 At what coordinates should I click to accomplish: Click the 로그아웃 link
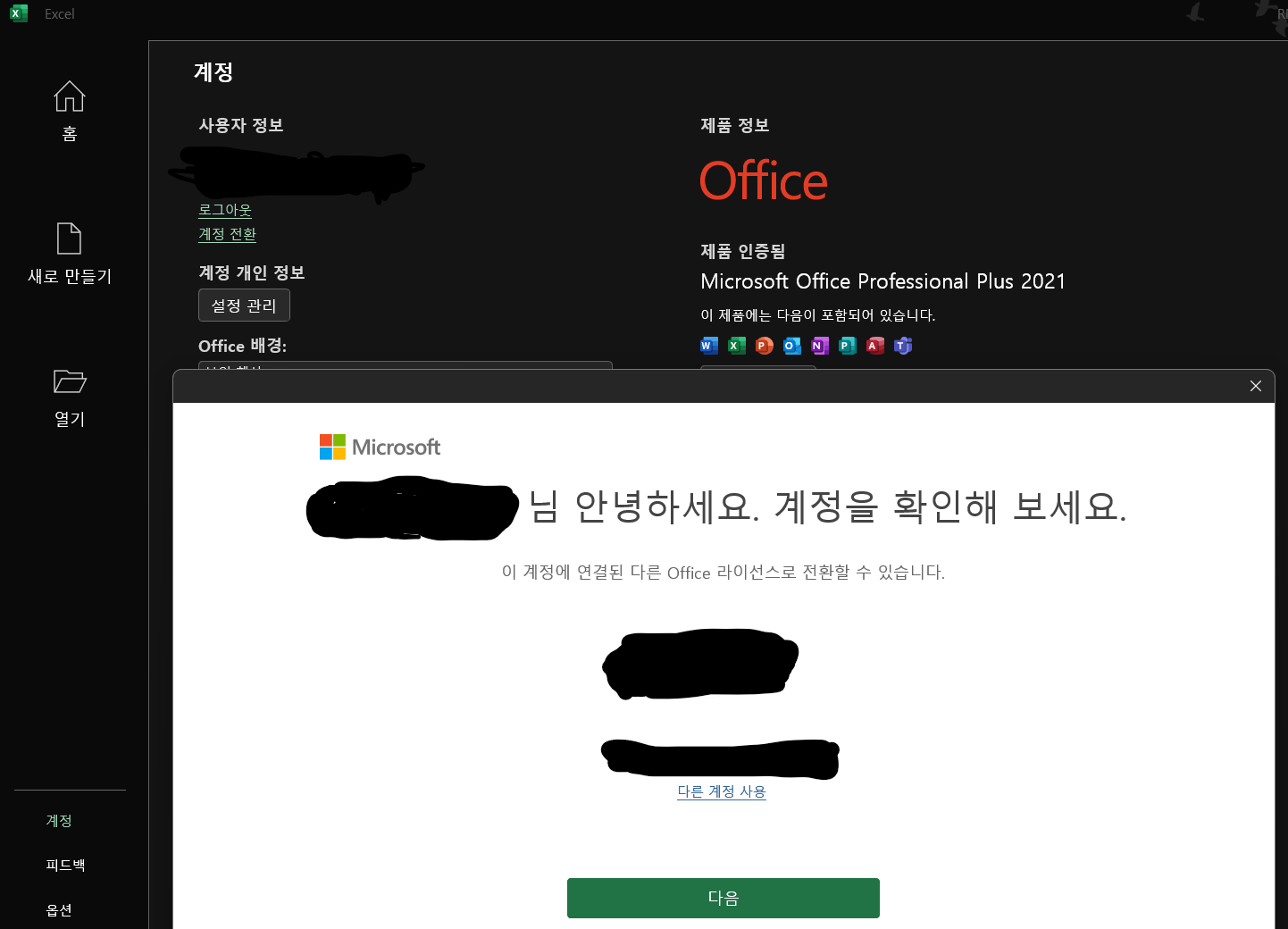pyautogui.click(x=225, y=210)
